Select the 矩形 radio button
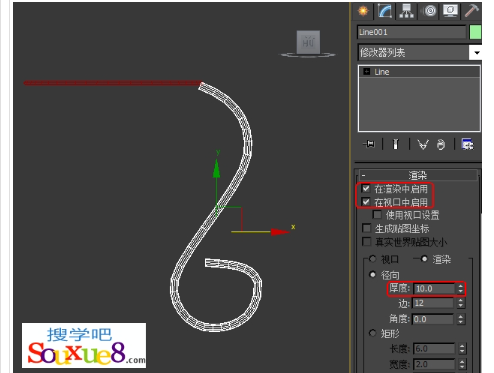Viewport: 494px width, 373px height. pos(373,333)
